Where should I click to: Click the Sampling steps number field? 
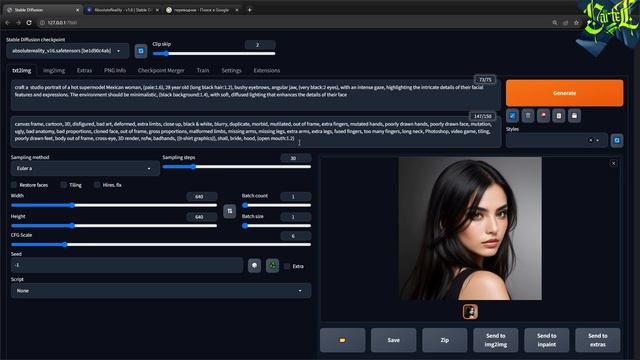click(296, 158)
